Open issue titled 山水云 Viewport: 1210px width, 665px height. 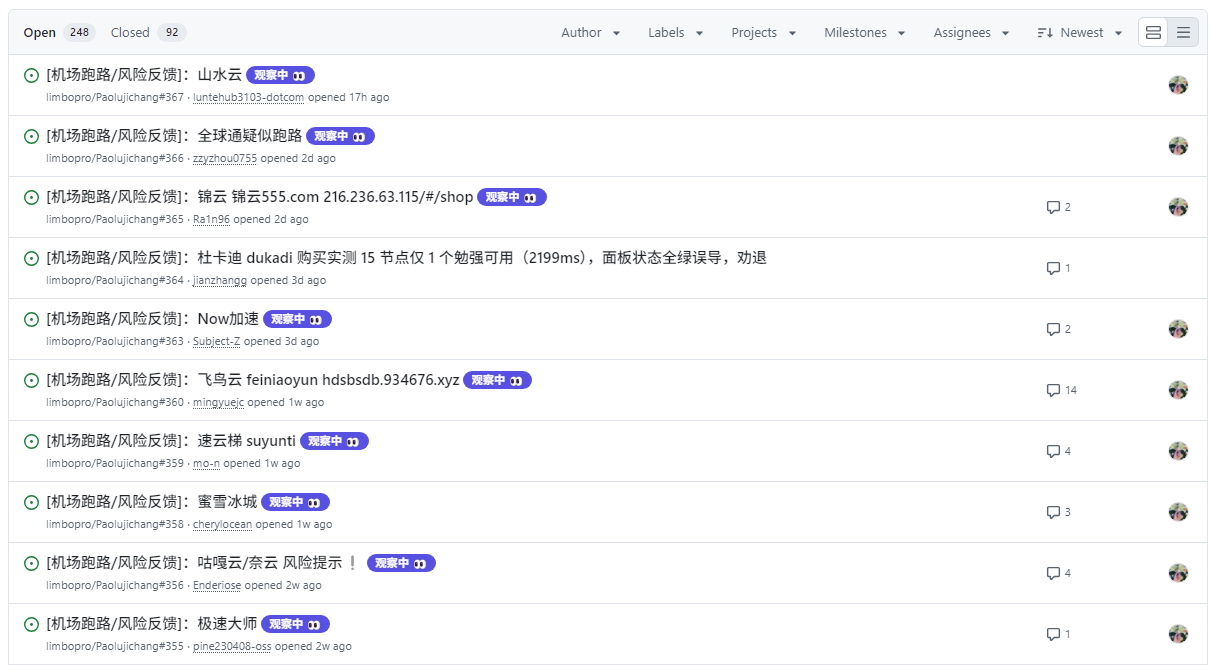click(x=144, y=75)
